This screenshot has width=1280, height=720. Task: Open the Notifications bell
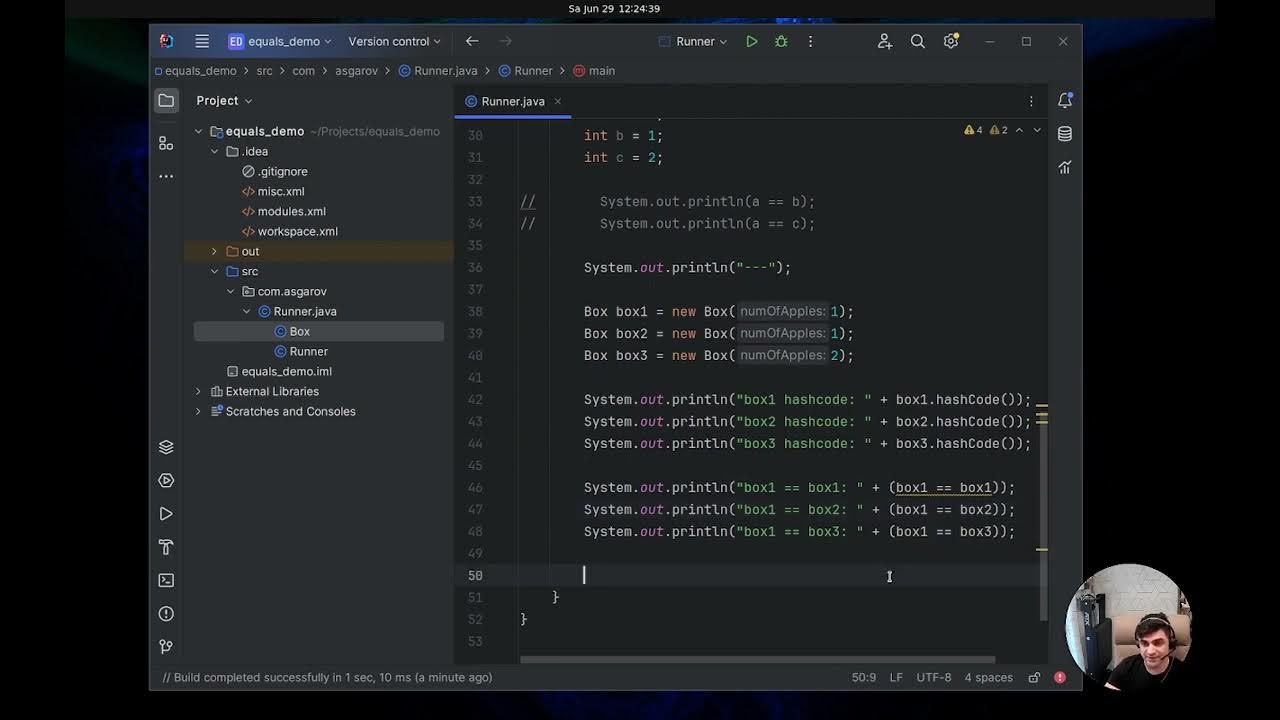[x=1065, y=100]
